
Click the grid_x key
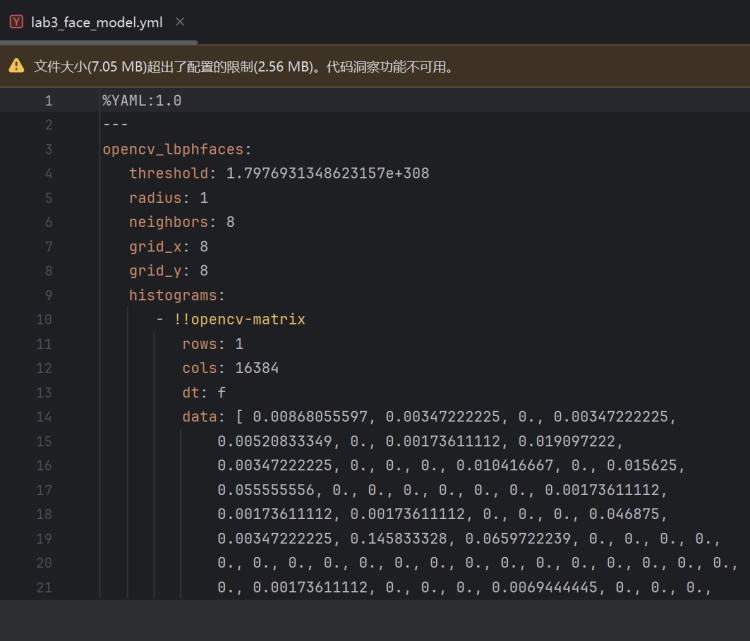155,247
